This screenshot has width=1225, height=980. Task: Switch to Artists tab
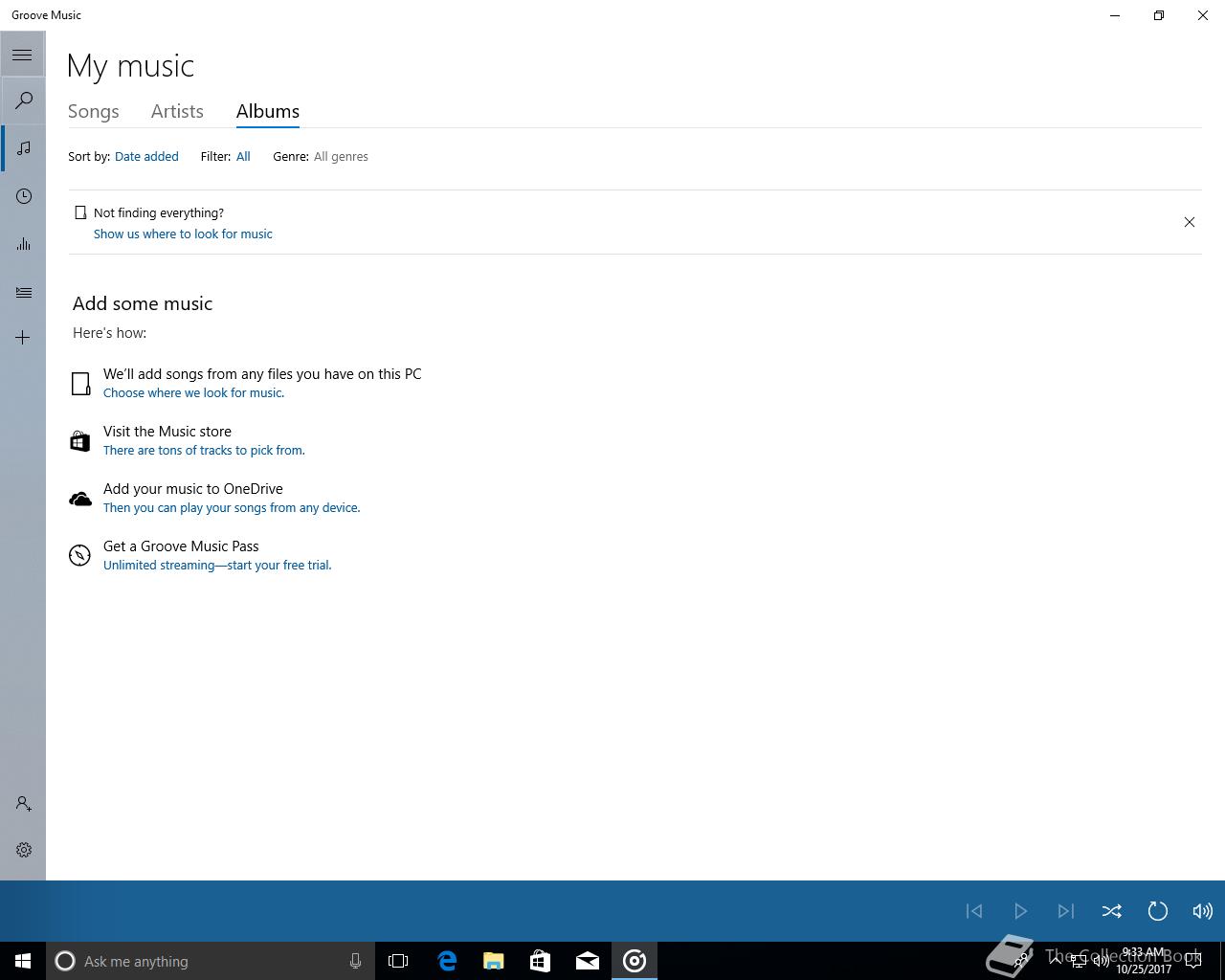click(177, 111)
